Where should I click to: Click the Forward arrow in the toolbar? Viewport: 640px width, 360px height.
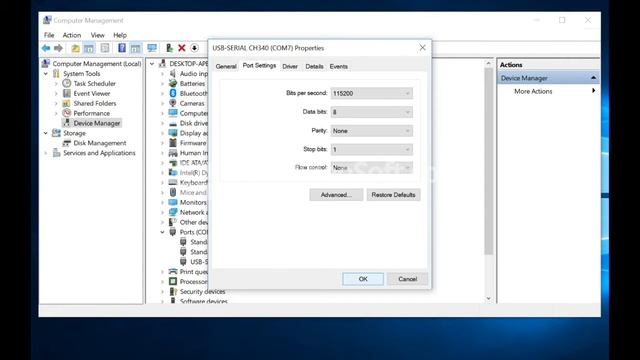pyautogui.click(x=58, y=48)
